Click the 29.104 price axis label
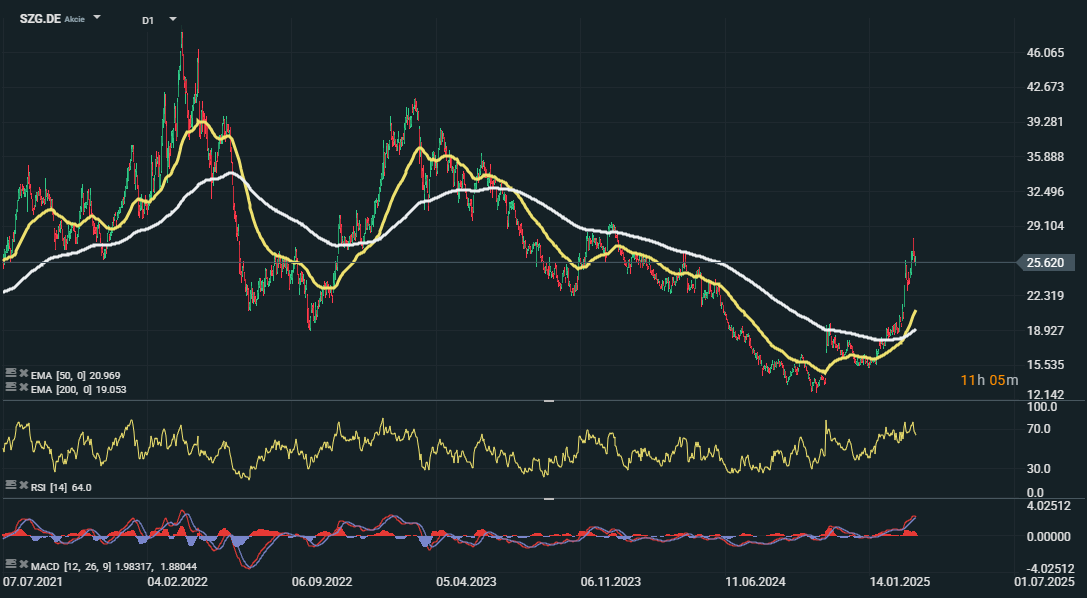 (1045, 226)
